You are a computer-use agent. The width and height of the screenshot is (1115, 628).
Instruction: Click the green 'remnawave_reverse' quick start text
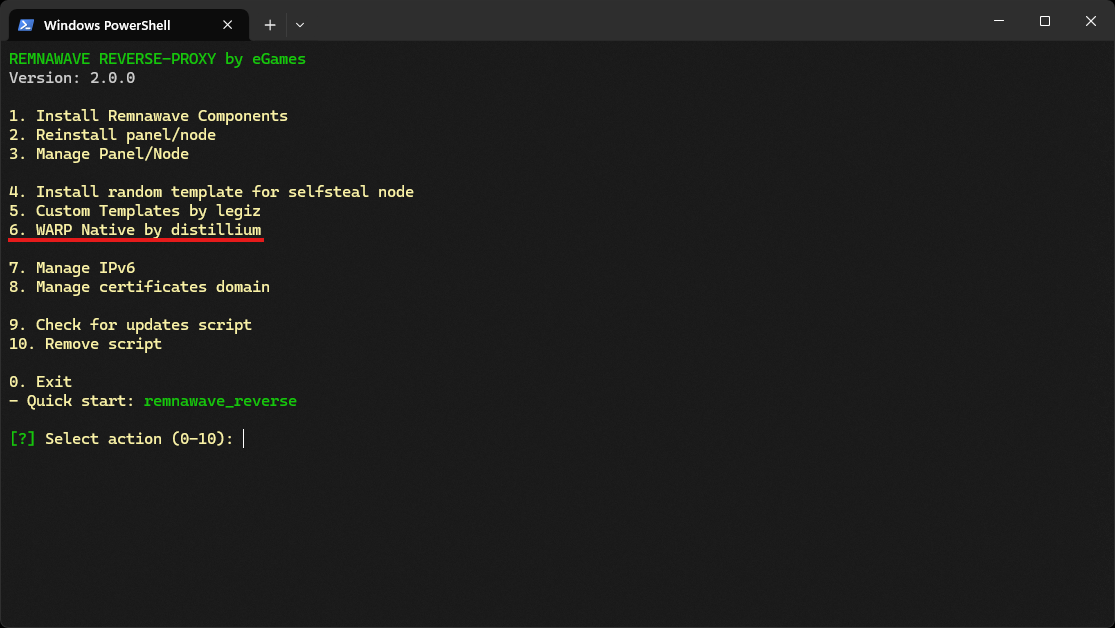pos(220,401)
